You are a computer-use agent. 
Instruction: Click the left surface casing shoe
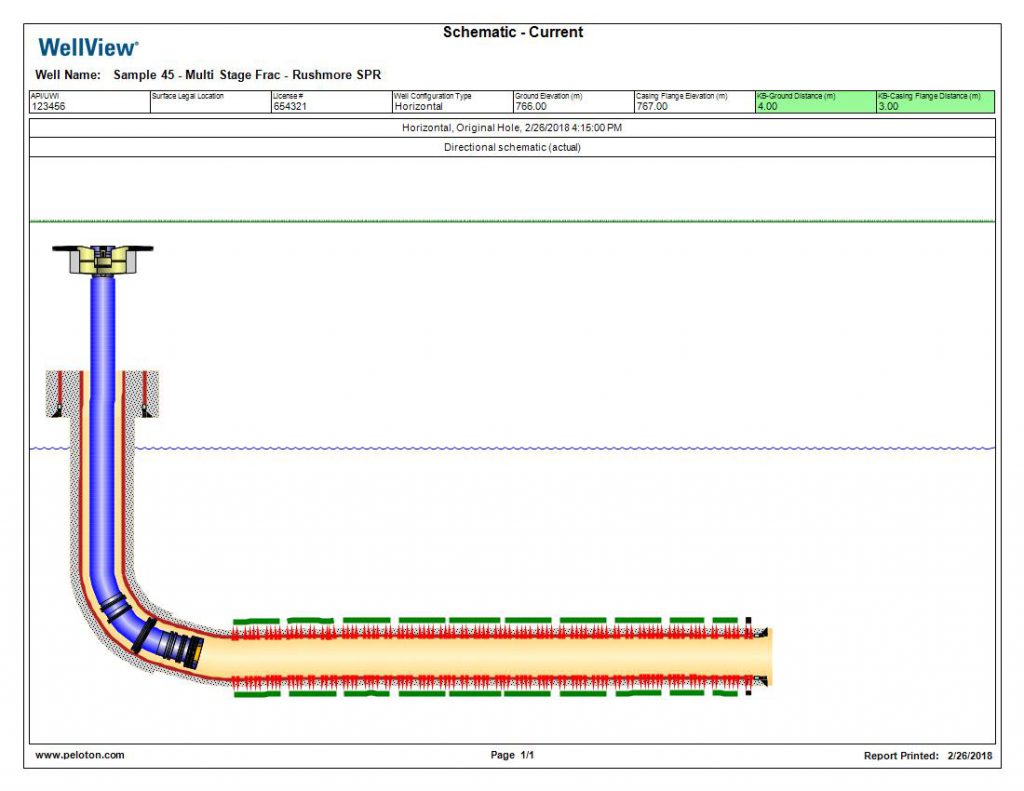pyautogui.click(x=57, y=409)
